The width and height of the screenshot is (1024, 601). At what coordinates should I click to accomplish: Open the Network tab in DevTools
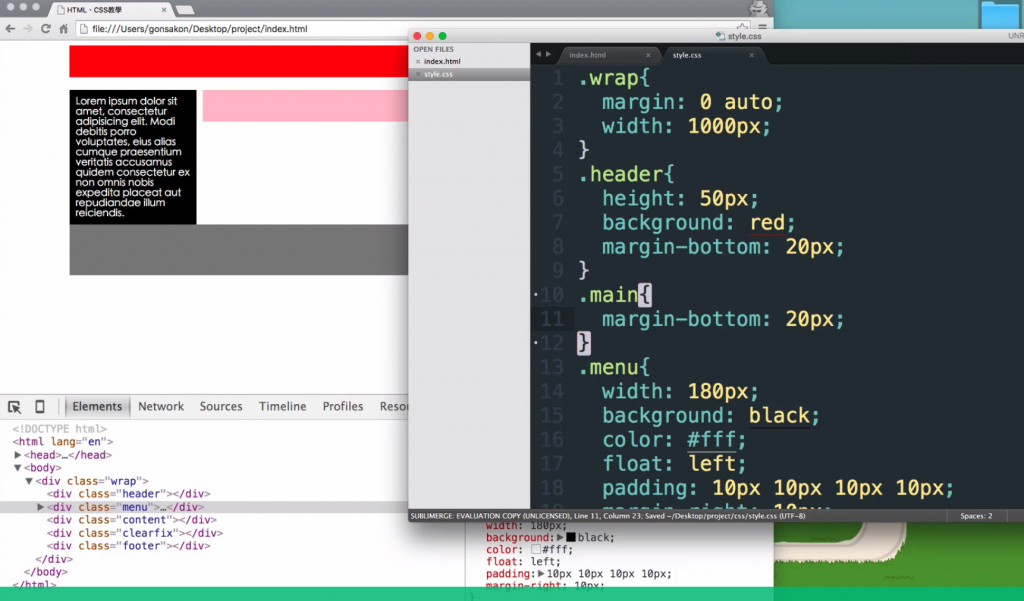pyautogui.click(x=161, y=406)
